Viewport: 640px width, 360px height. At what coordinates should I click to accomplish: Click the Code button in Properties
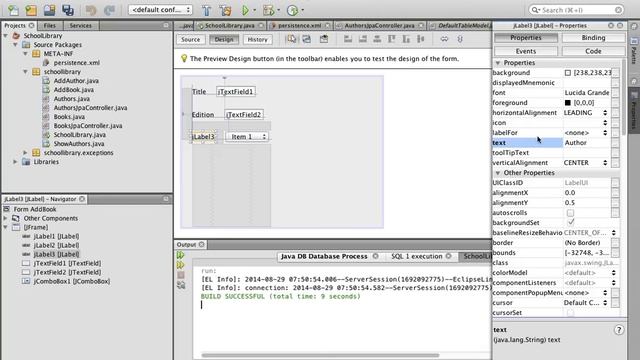click(x=593, y=51)
